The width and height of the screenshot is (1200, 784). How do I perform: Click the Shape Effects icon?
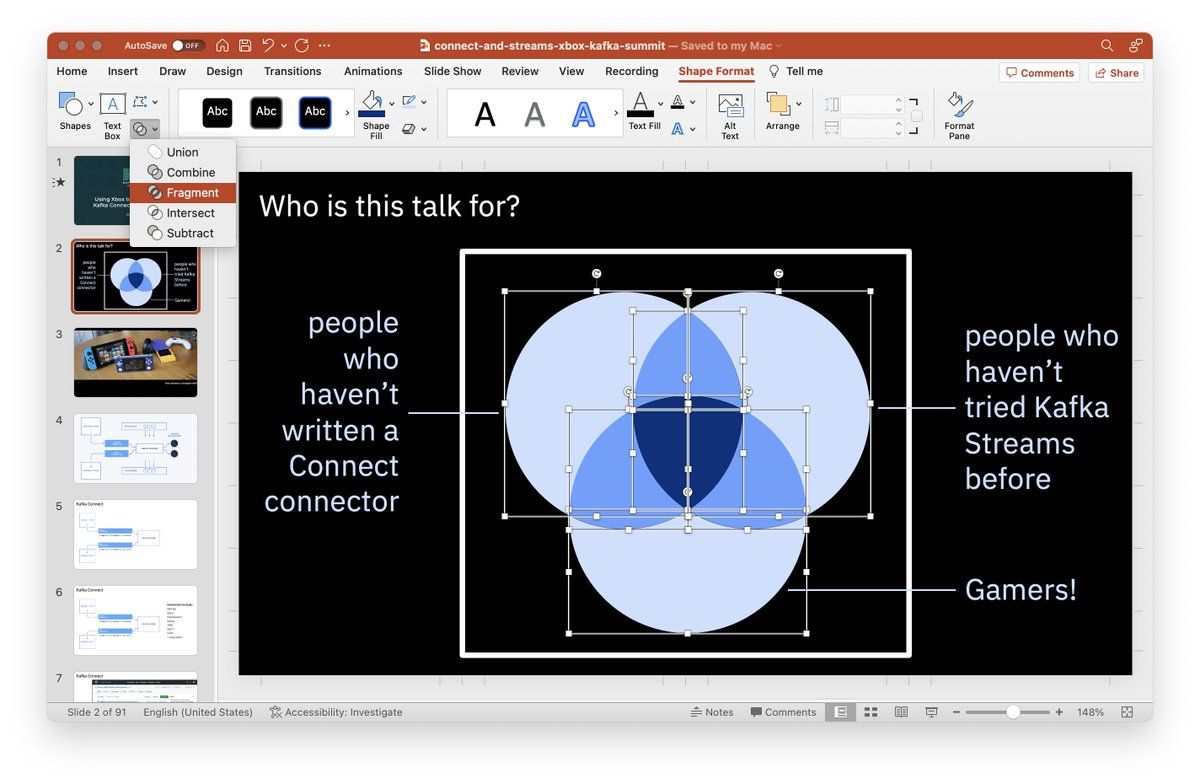[408, 129]
